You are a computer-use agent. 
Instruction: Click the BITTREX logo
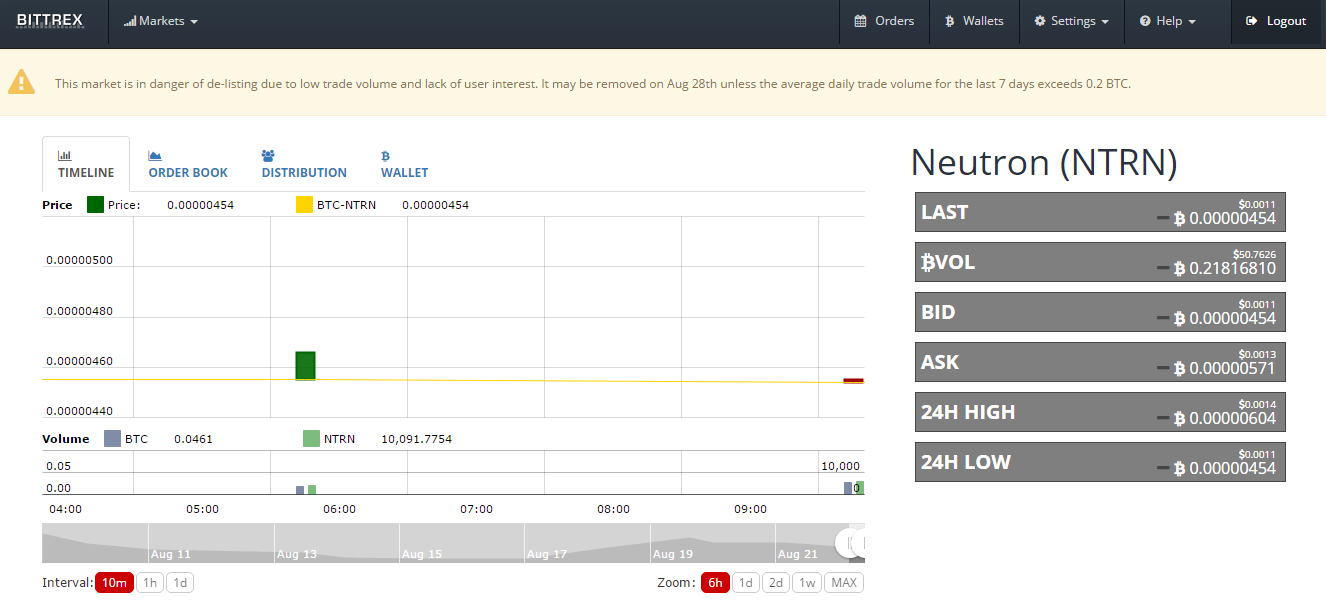(x=50, y=20)
